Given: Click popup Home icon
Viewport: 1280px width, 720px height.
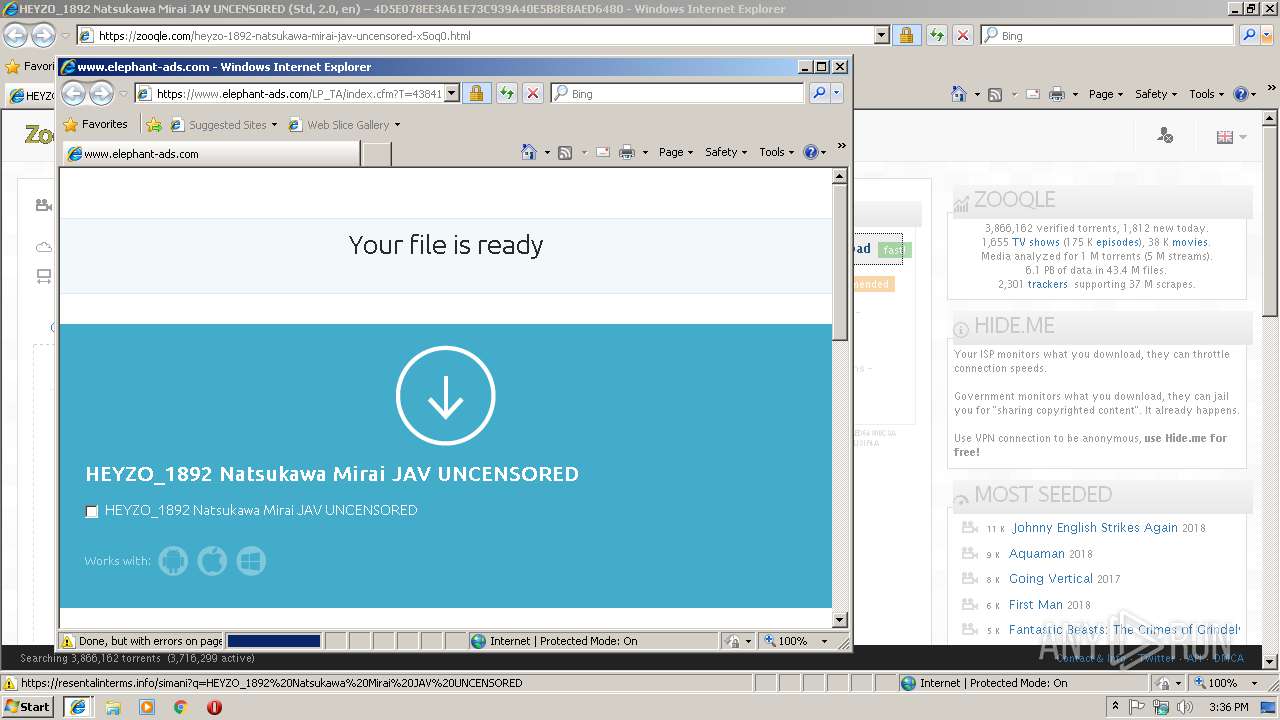Looking at the screenshot, I should [529, 152].
